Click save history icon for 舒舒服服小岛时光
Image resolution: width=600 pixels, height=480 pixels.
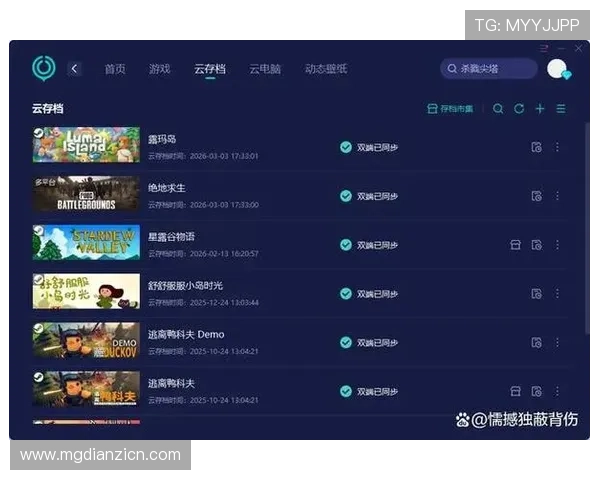pos(536,294)
